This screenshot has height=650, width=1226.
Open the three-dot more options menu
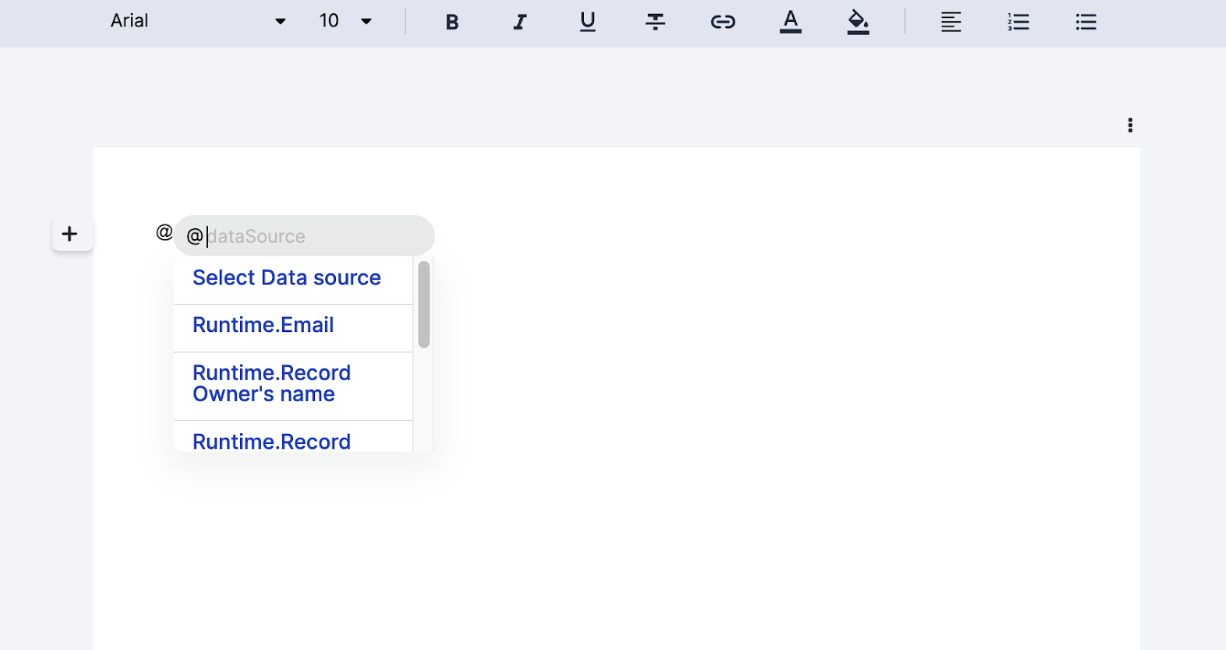[1130, 125]
